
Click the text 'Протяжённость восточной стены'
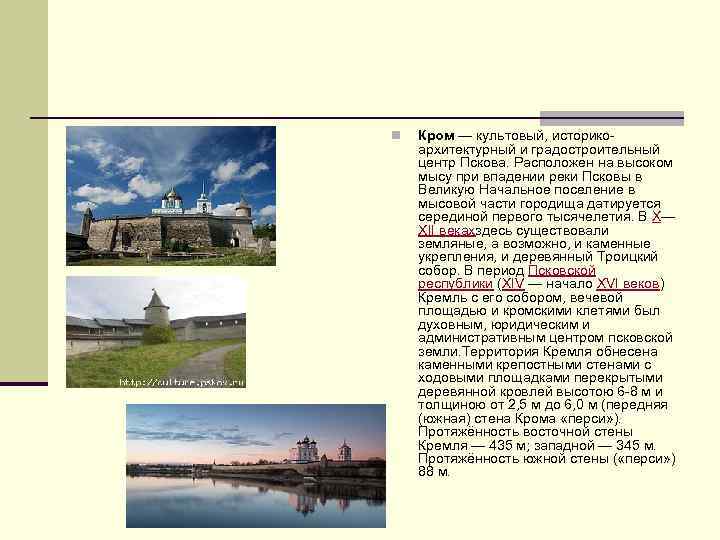click(525, 432)
